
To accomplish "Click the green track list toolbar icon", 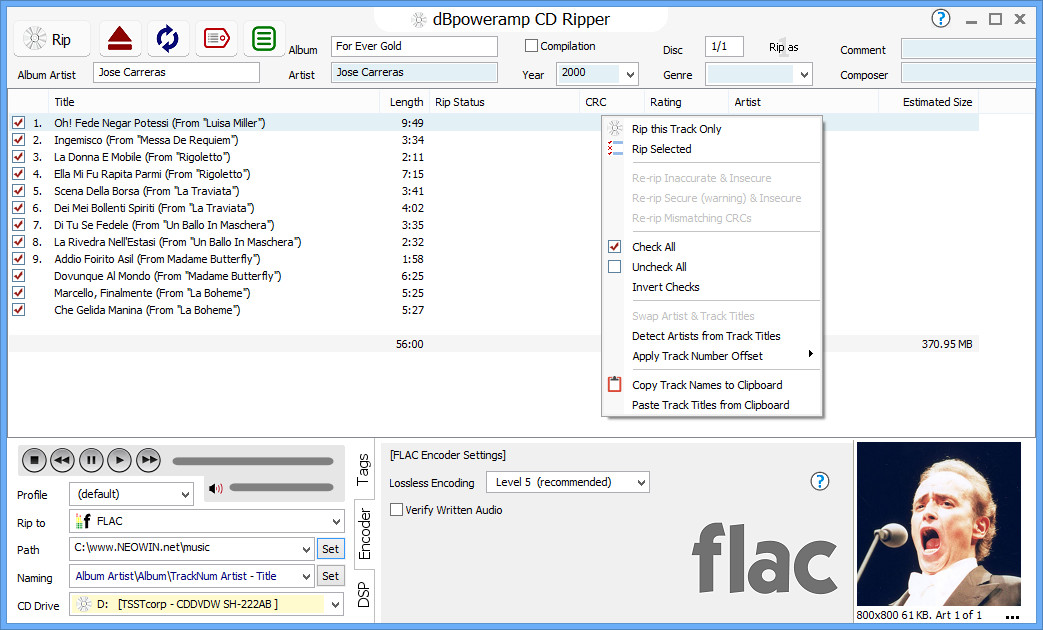I will coord(263,38).
